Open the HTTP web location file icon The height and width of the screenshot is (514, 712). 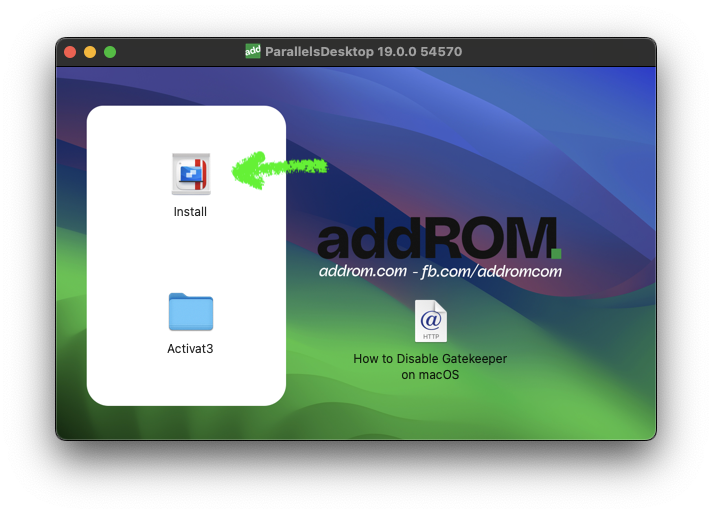coord(430,321)
